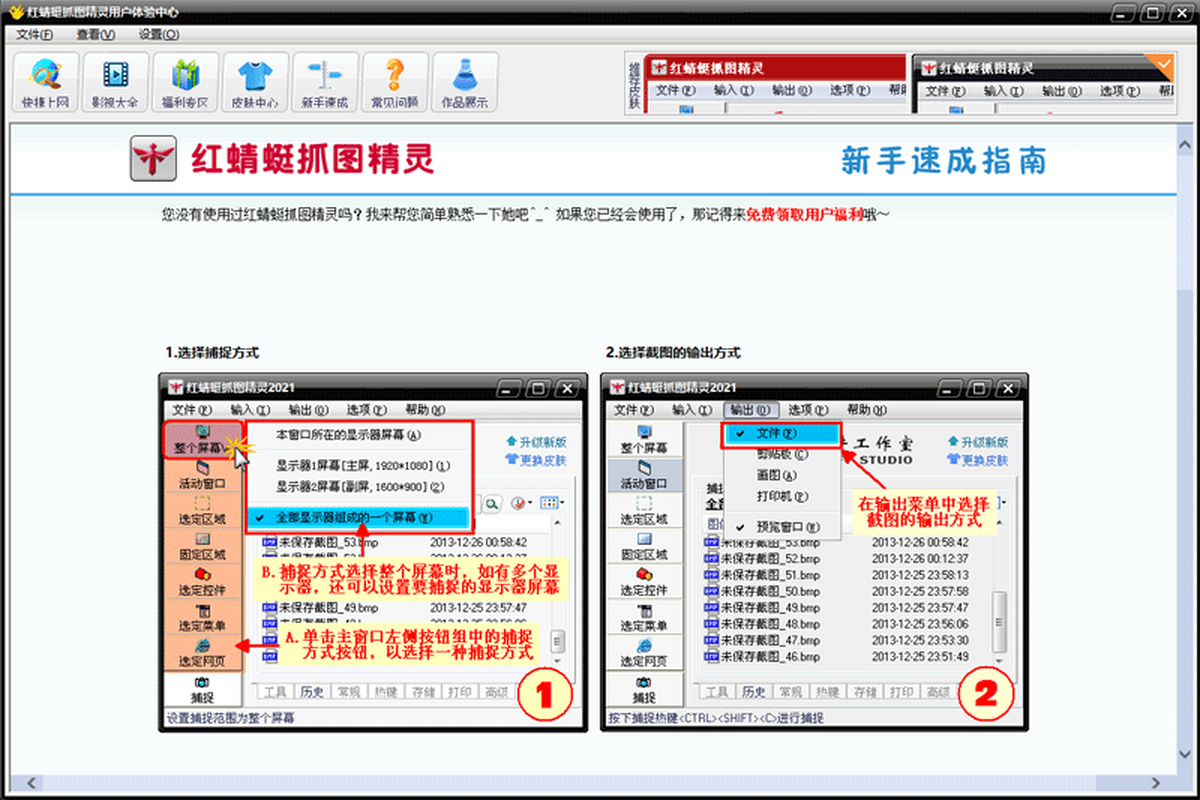
Task: Open the 快捷上网 browser icon
Action: point(45,82)
